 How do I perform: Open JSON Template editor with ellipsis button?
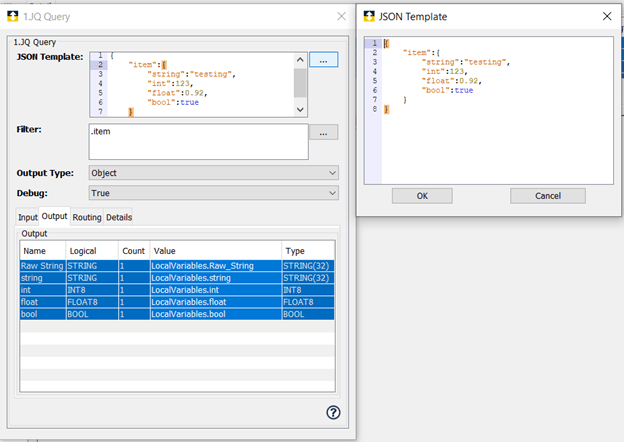tap(324, 60)
